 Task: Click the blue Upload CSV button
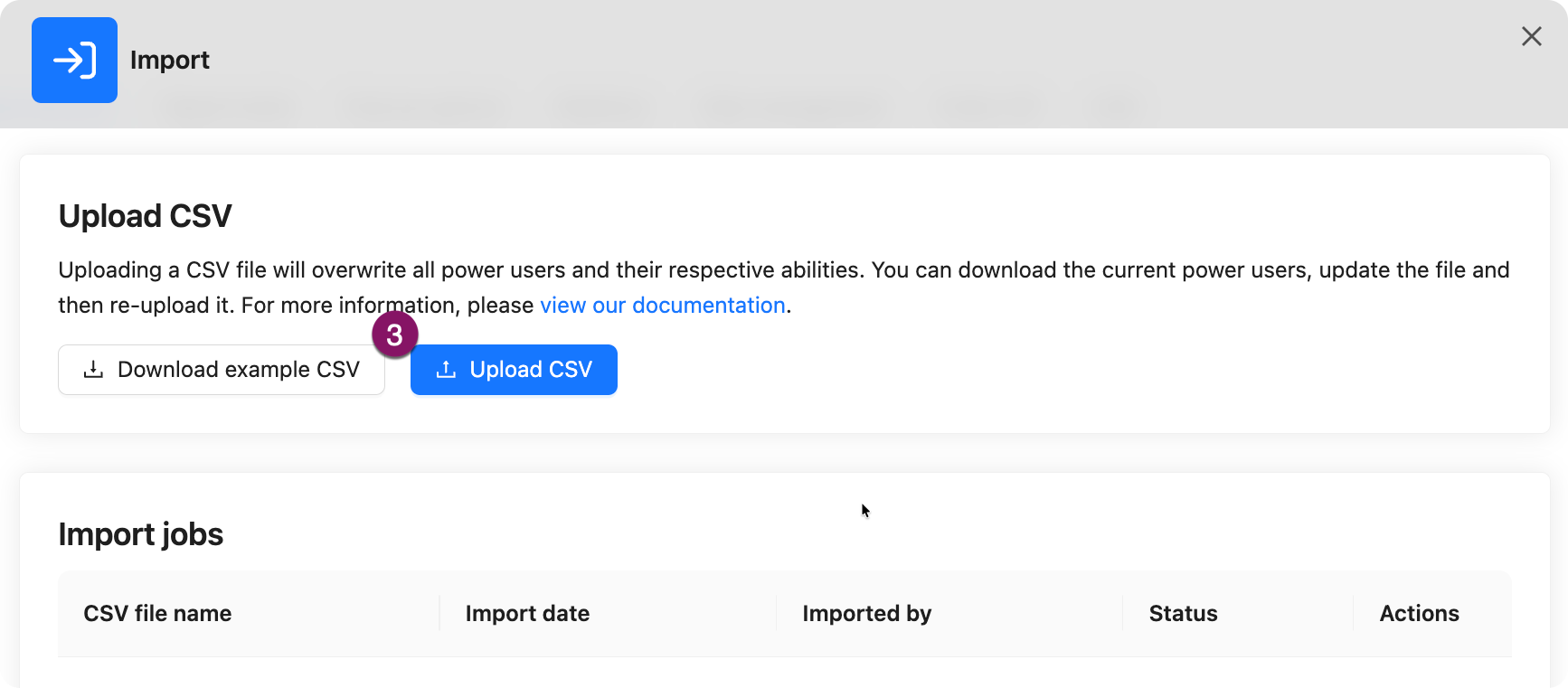(514, 370)
